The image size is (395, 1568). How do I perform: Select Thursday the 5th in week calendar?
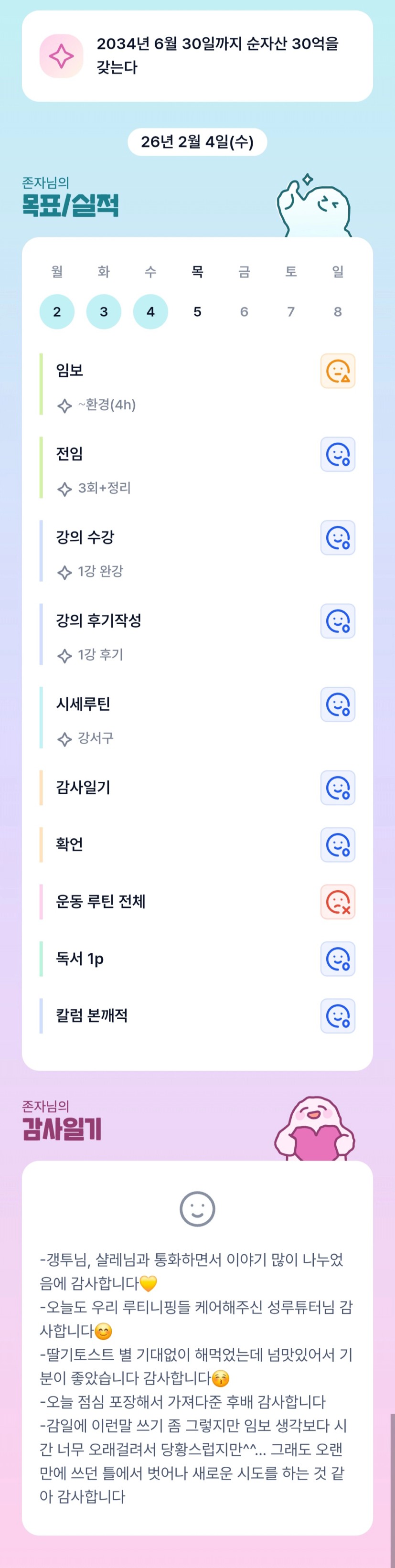pos(197,312)
